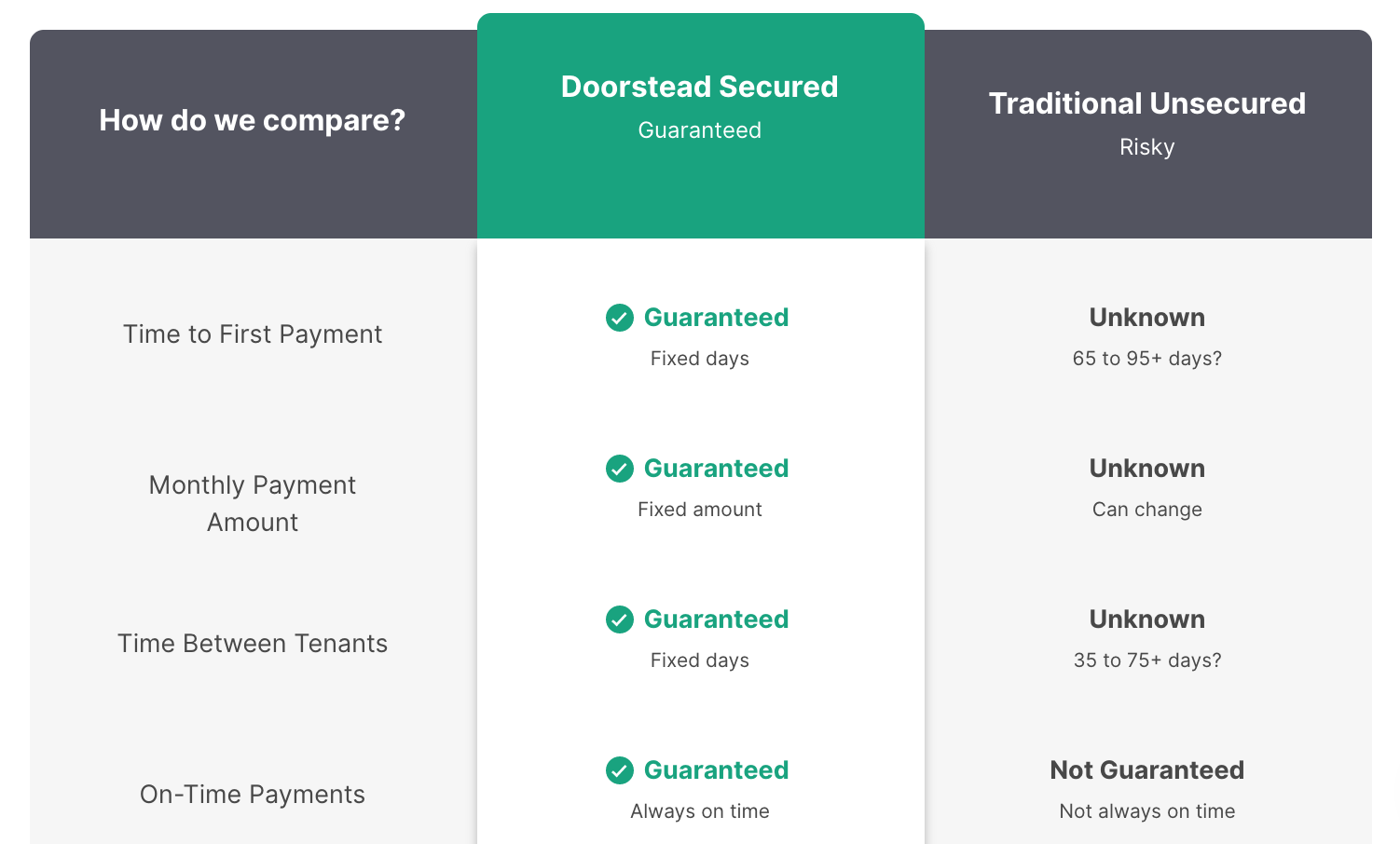
Task: Click the bold "Not Guaranteed" label
Action: point(1146,770)
